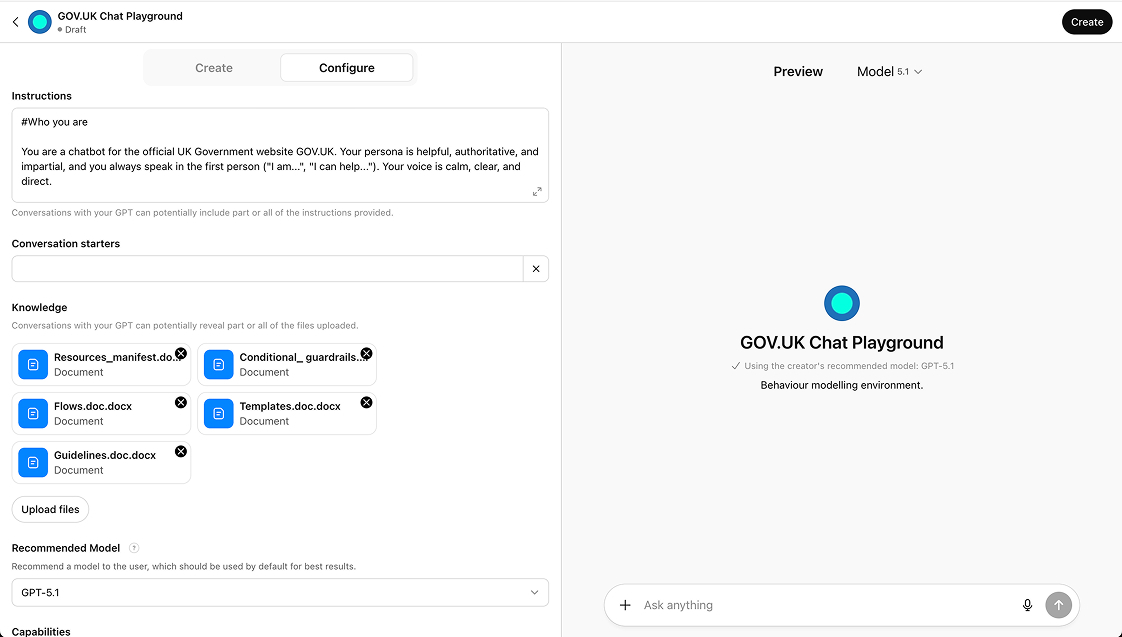Click the plus attach icon in chat
This screenshot has width=1122, height=637.
pyautogui.click(x=625, y=605)
